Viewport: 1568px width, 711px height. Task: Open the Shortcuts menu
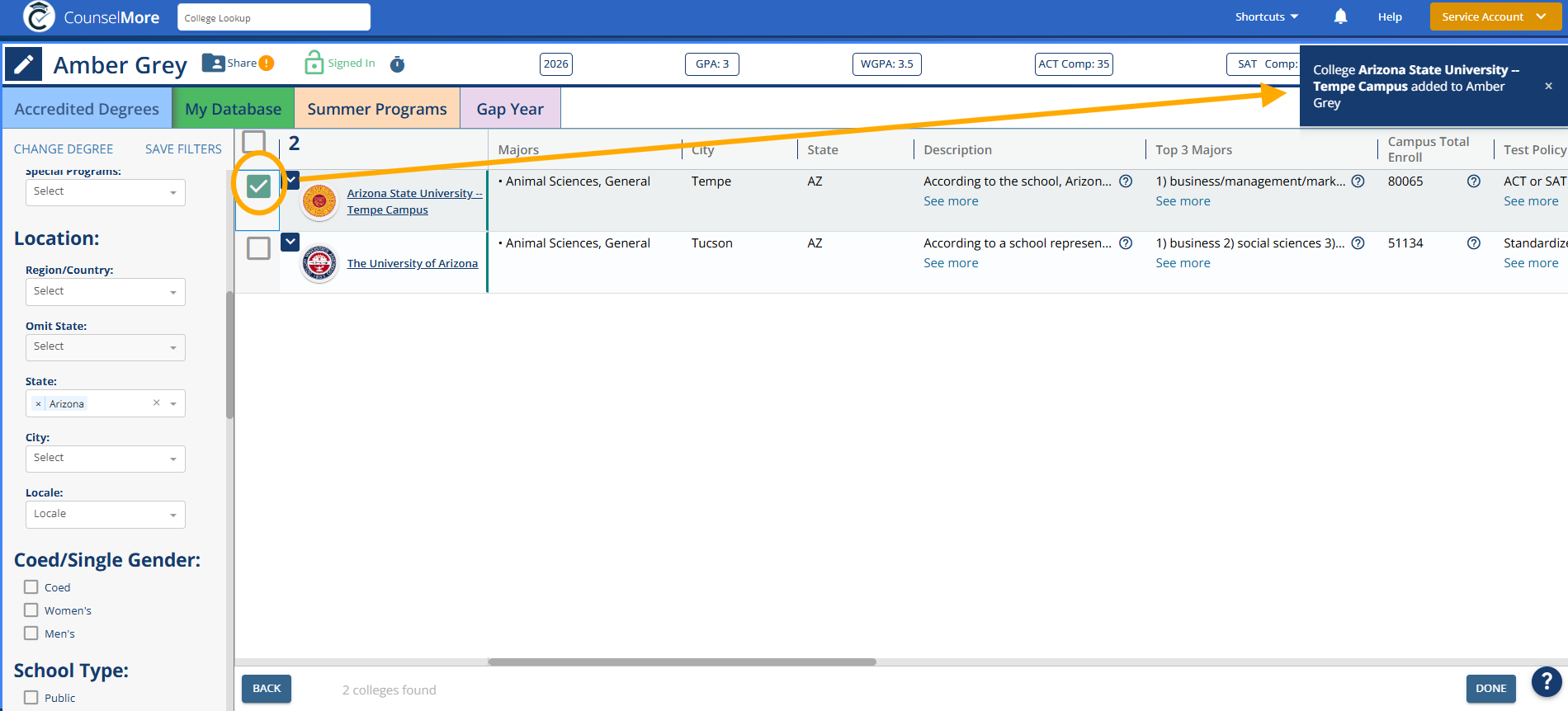1266,16
